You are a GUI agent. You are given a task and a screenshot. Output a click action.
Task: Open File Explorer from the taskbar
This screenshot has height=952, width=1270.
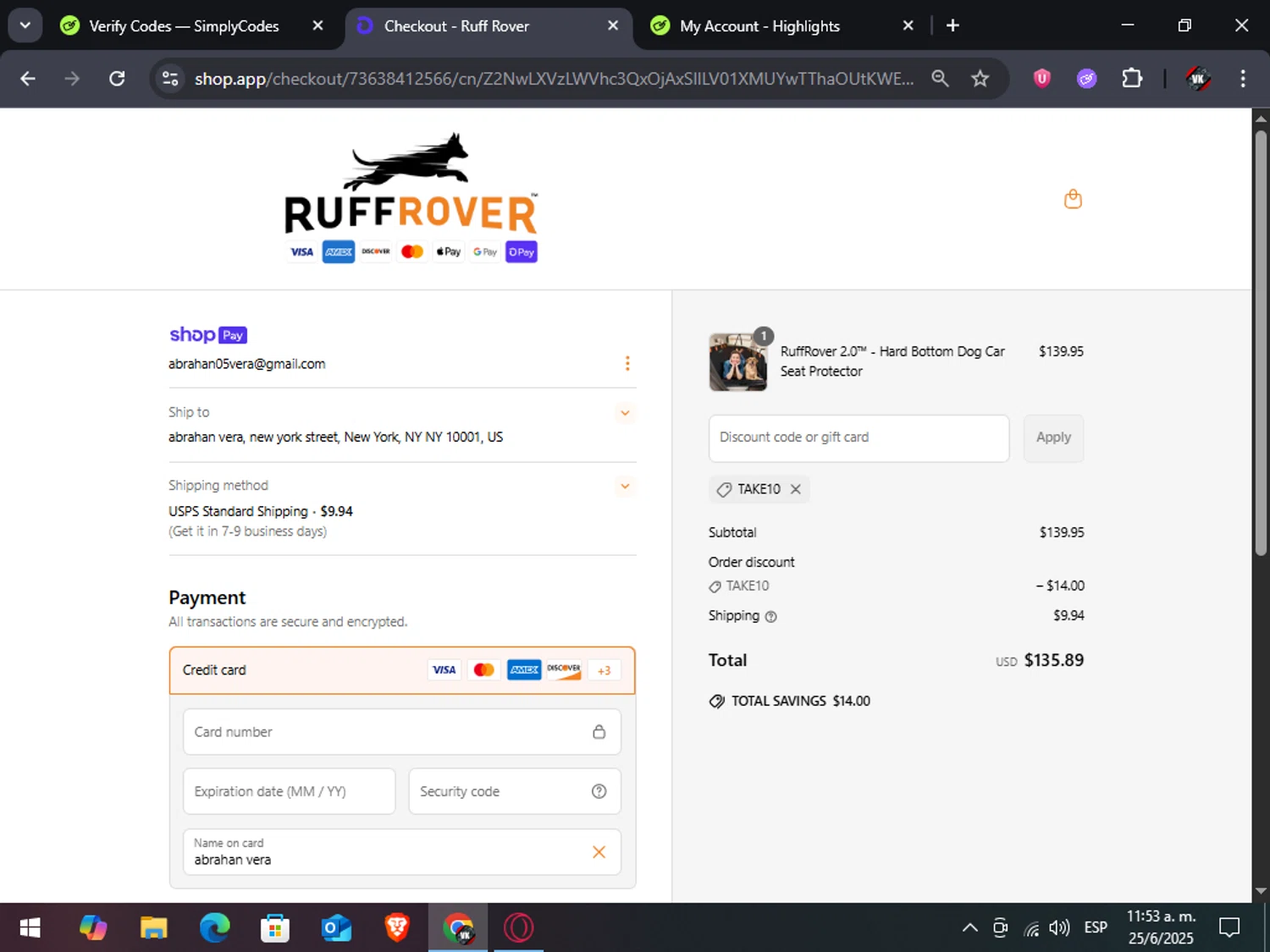[x=153, y=928]
